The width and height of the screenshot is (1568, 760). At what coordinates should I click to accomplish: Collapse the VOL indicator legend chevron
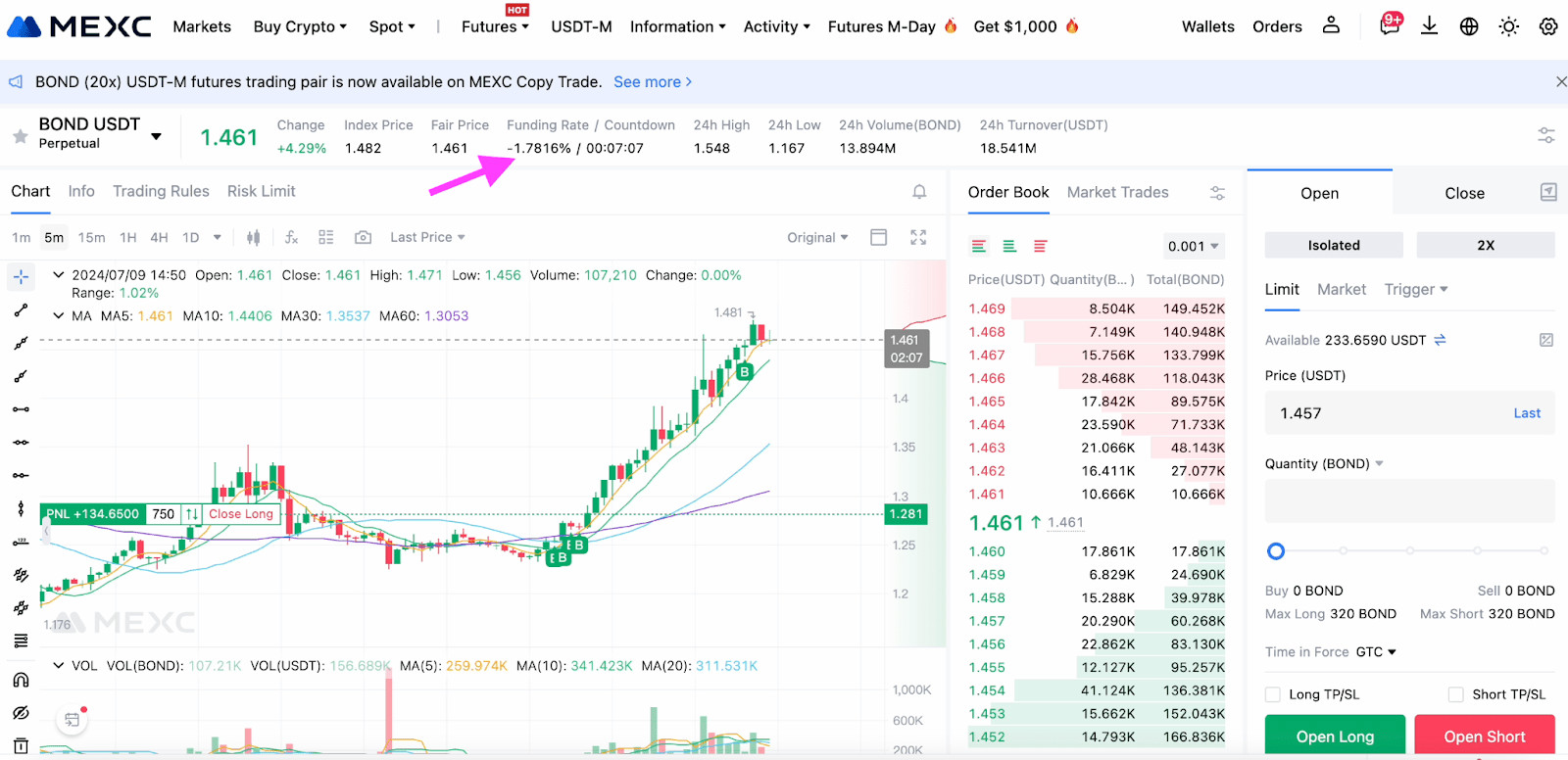pos(59,666)
